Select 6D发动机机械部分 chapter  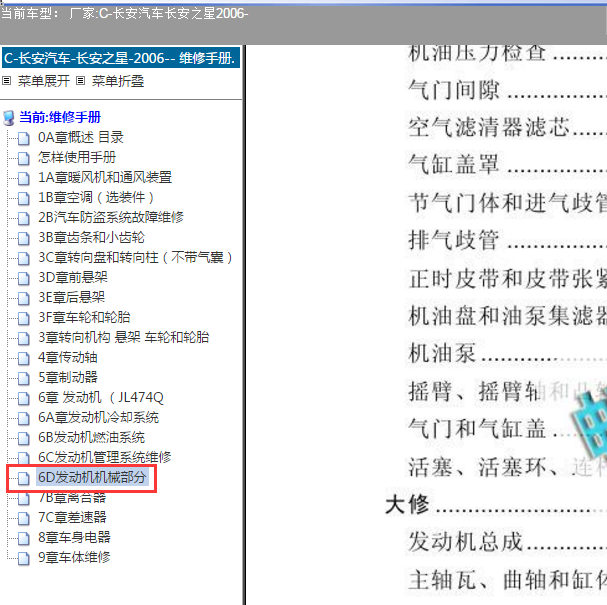tap(92, 477)
